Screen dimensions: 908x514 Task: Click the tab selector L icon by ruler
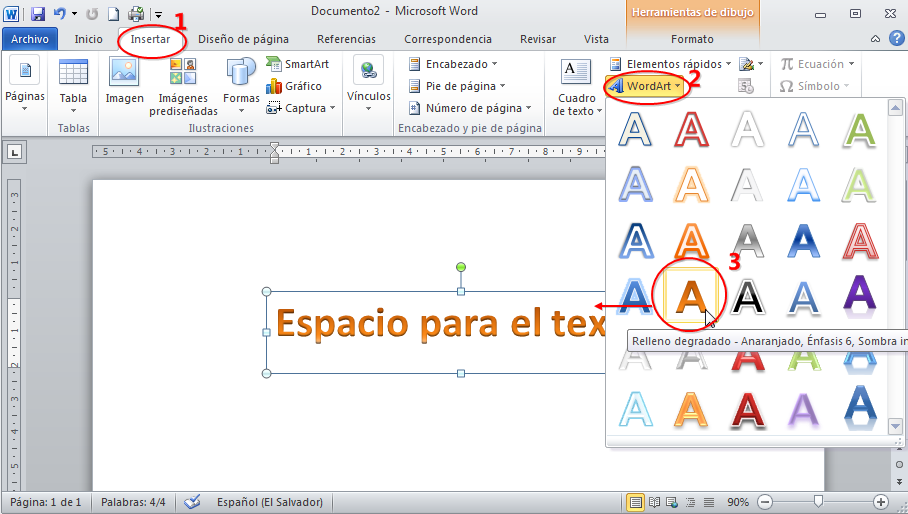point(14,152)
